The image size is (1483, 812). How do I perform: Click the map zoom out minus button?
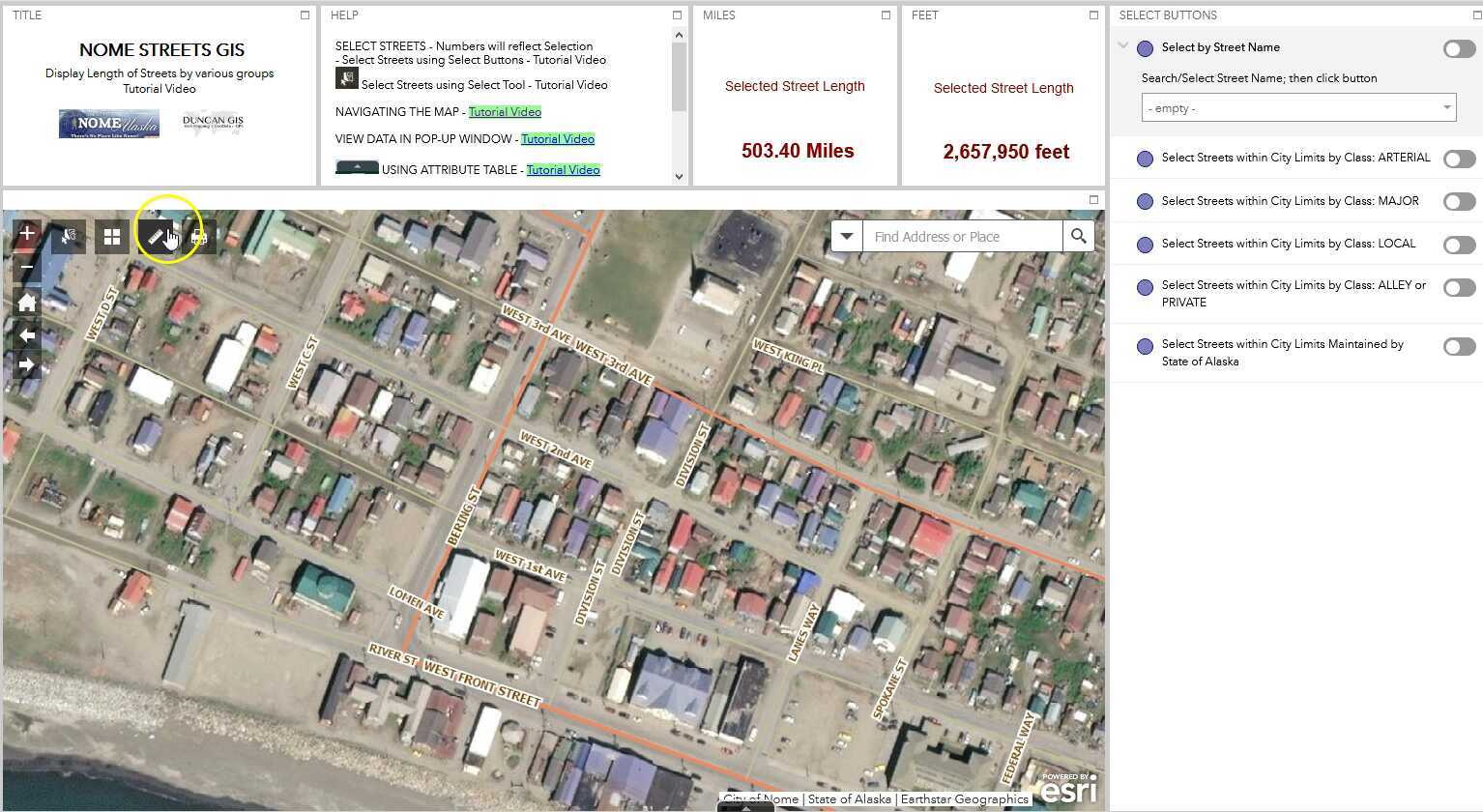coord(27,267)
